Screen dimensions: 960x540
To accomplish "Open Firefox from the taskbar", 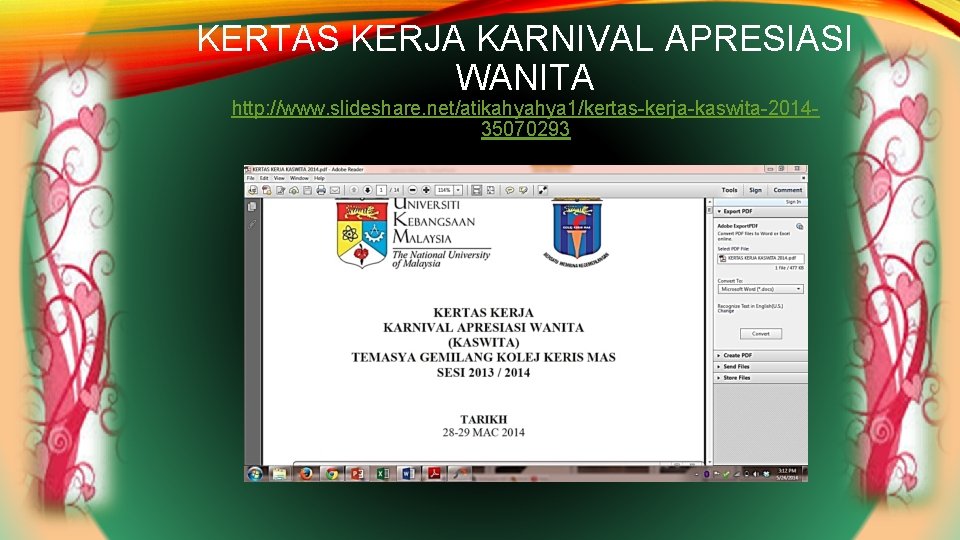I will point(306,474).
